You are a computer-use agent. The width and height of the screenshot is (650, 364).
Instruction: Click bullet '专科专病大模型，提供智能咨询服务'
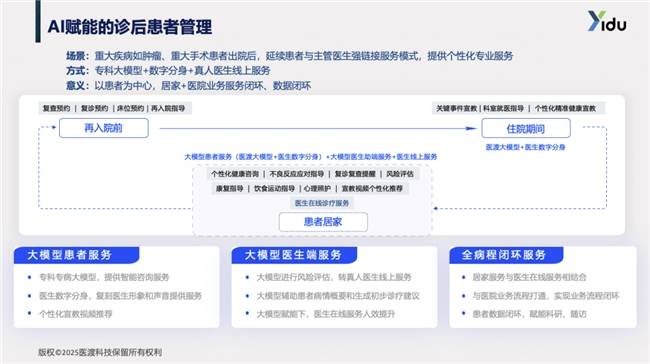coord(104,277)
